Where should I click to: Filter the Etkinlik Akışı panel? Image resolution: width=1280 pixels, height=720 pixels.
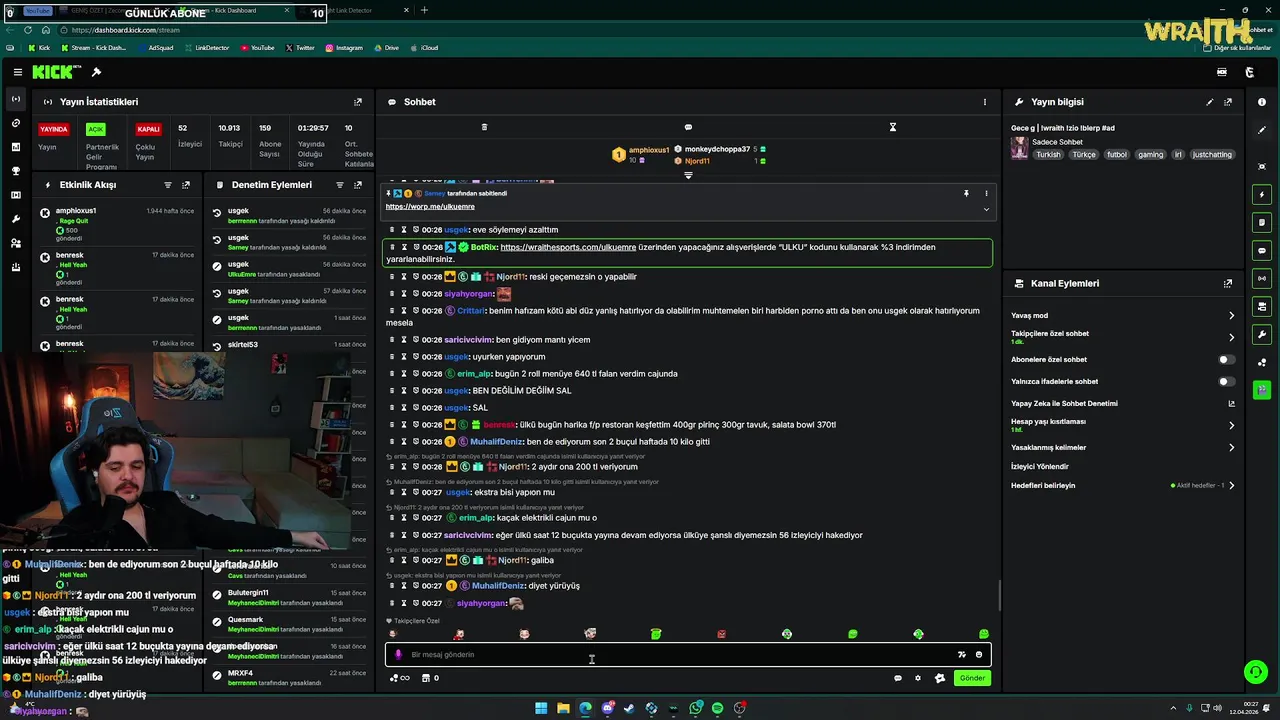[167, 185]
